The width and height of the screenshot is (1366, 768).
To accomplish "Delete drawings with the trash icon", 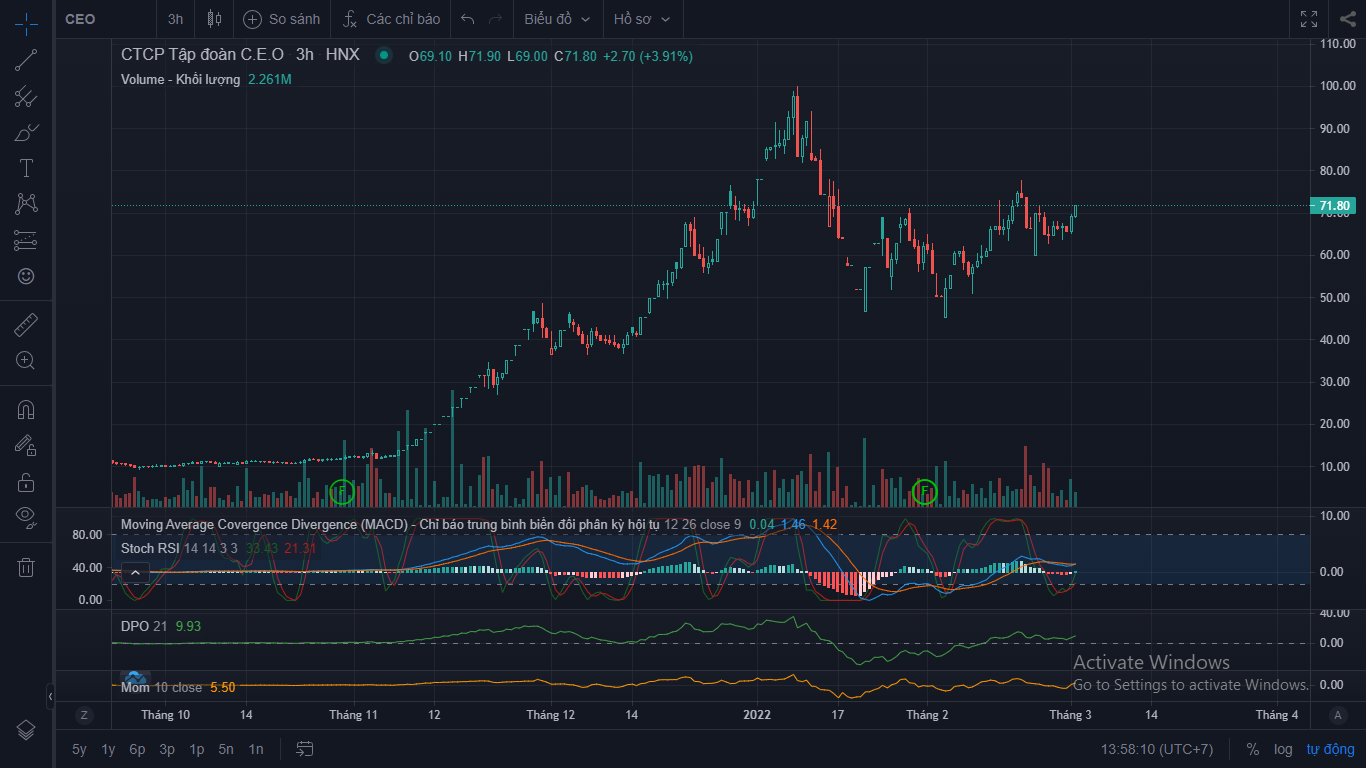I will [26, 568].
